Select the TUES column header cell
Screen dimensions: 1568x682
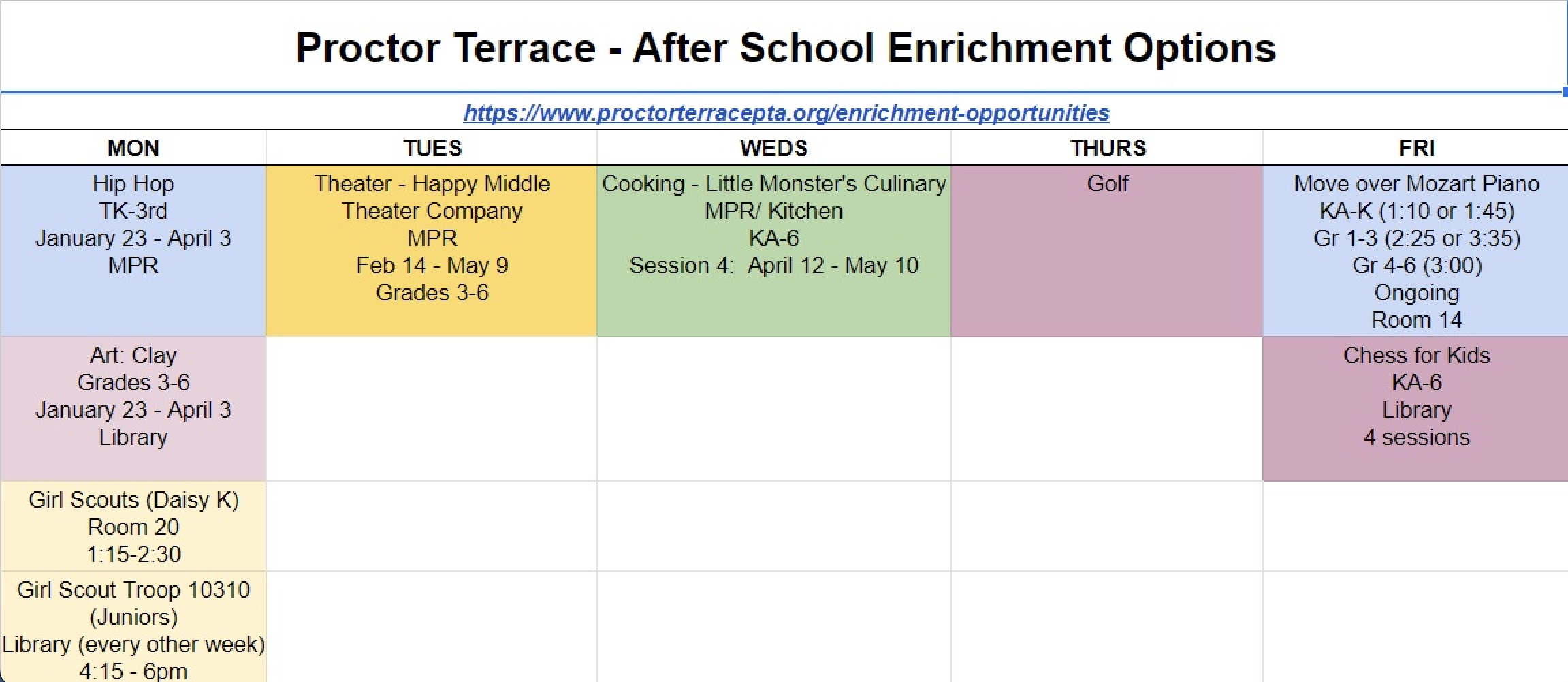432,148
